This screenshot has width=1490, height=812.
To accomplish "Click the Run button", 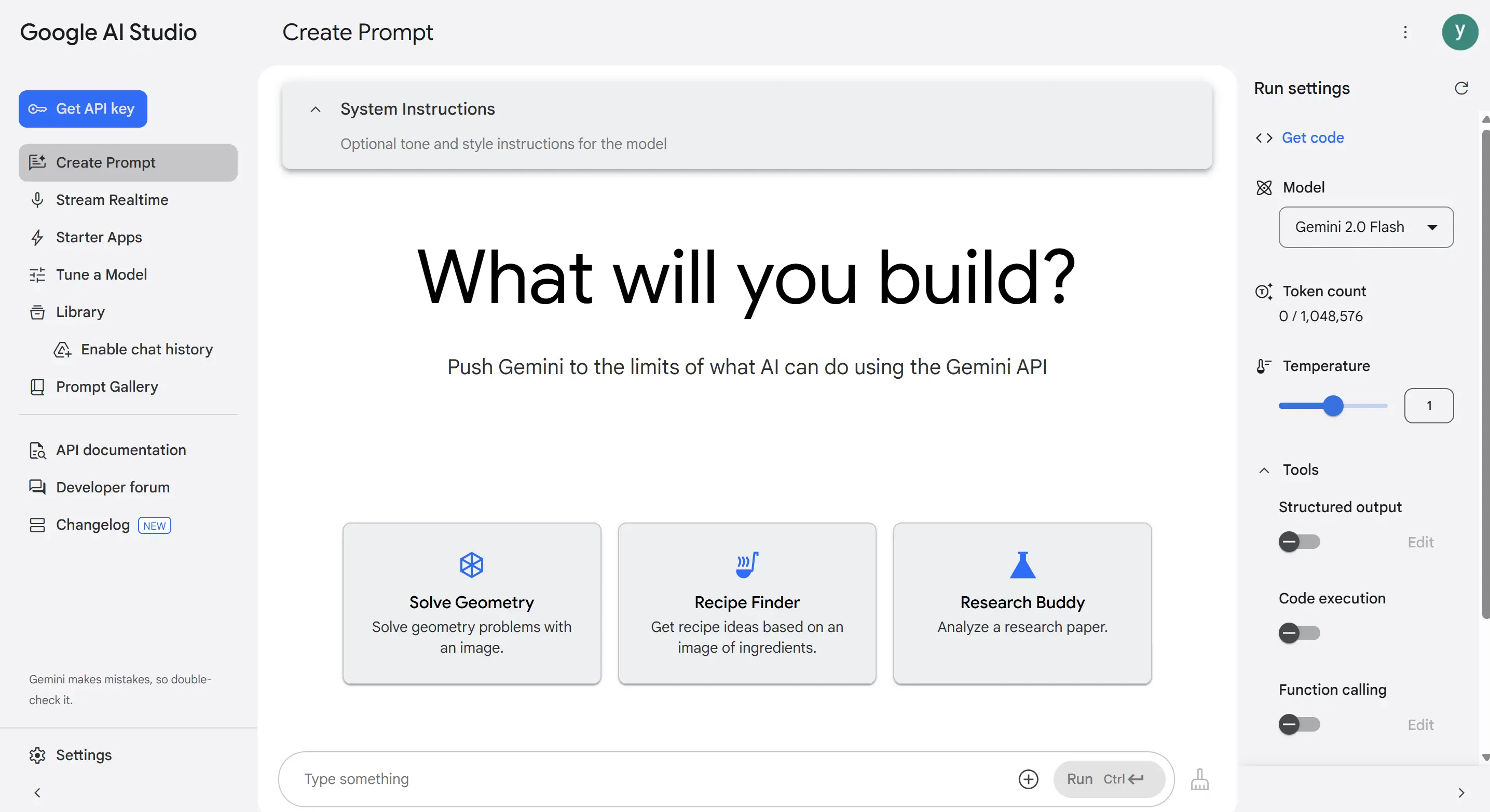I will (1109, 779).
